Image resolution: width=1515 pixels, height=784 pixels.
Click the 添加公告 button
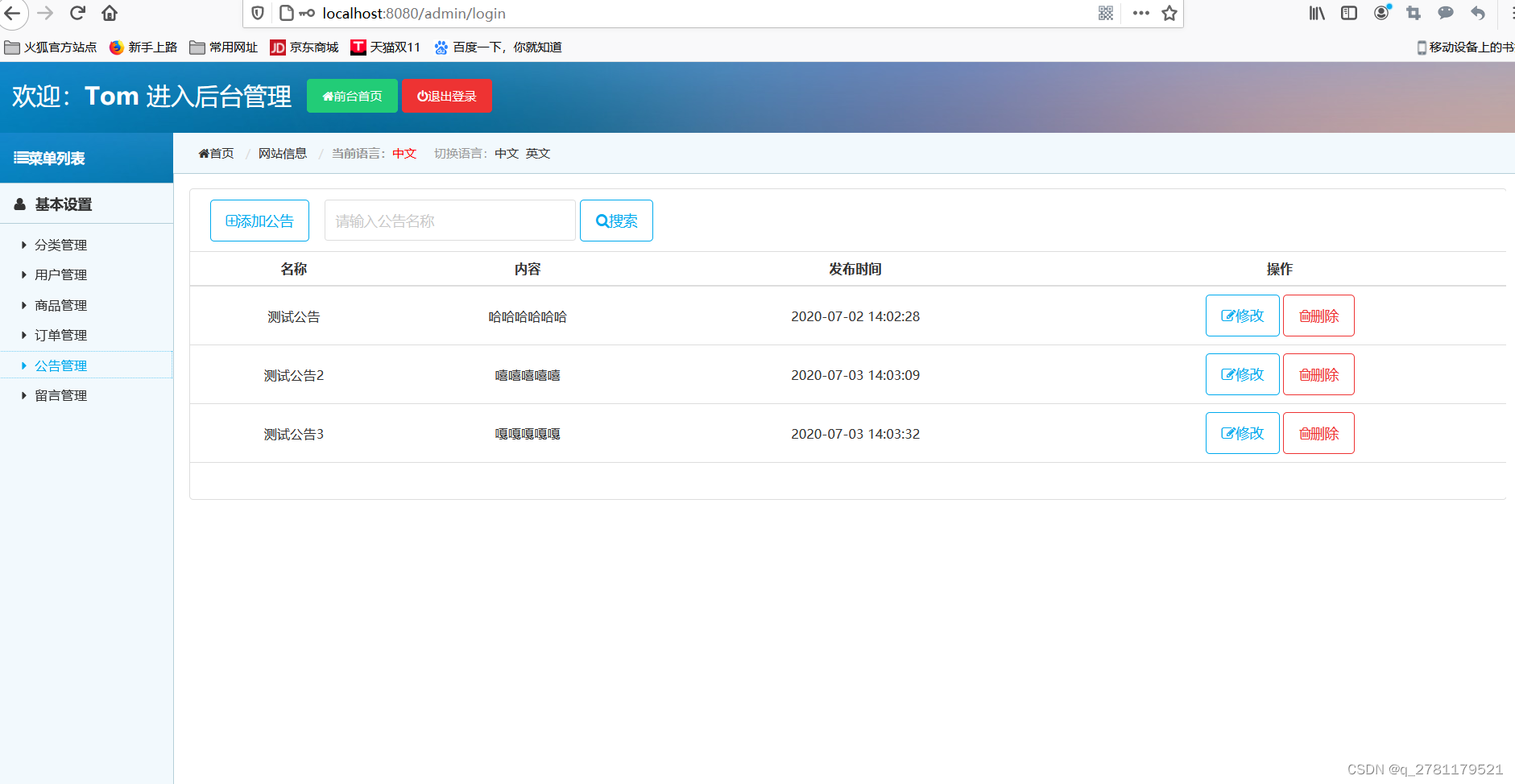pyautogui.click(x=259, y=221)
